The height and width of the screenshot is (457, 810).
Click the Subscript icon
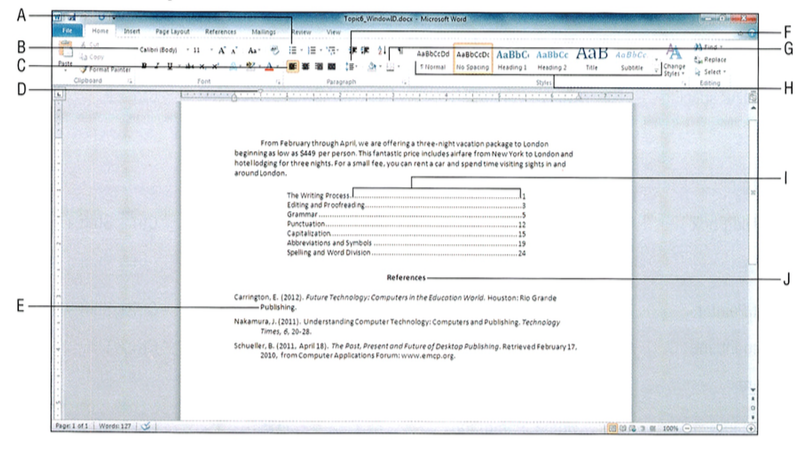pos(202,66)
